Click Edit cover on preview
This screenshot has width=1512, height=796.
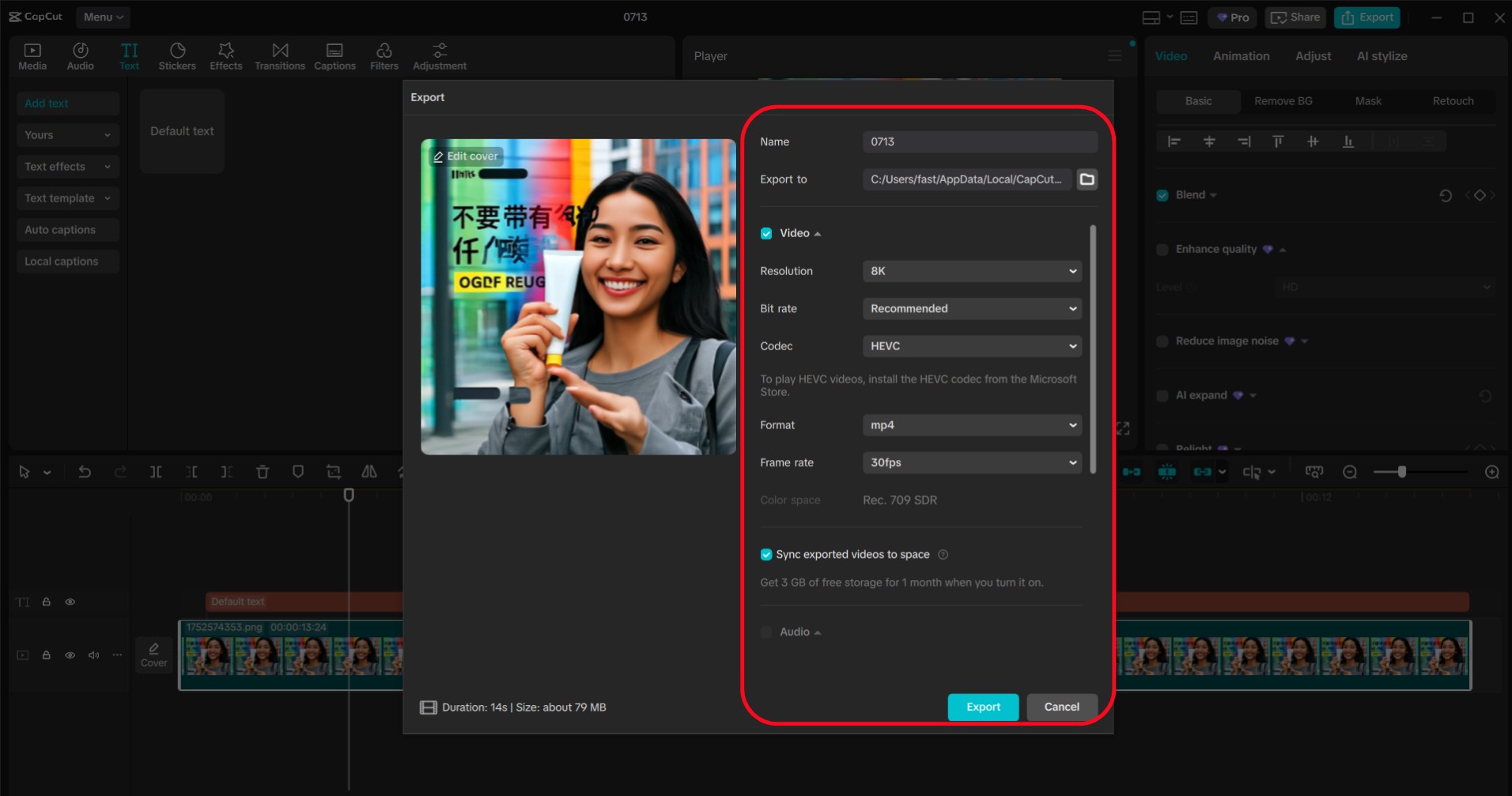click(x=465, y=157)
